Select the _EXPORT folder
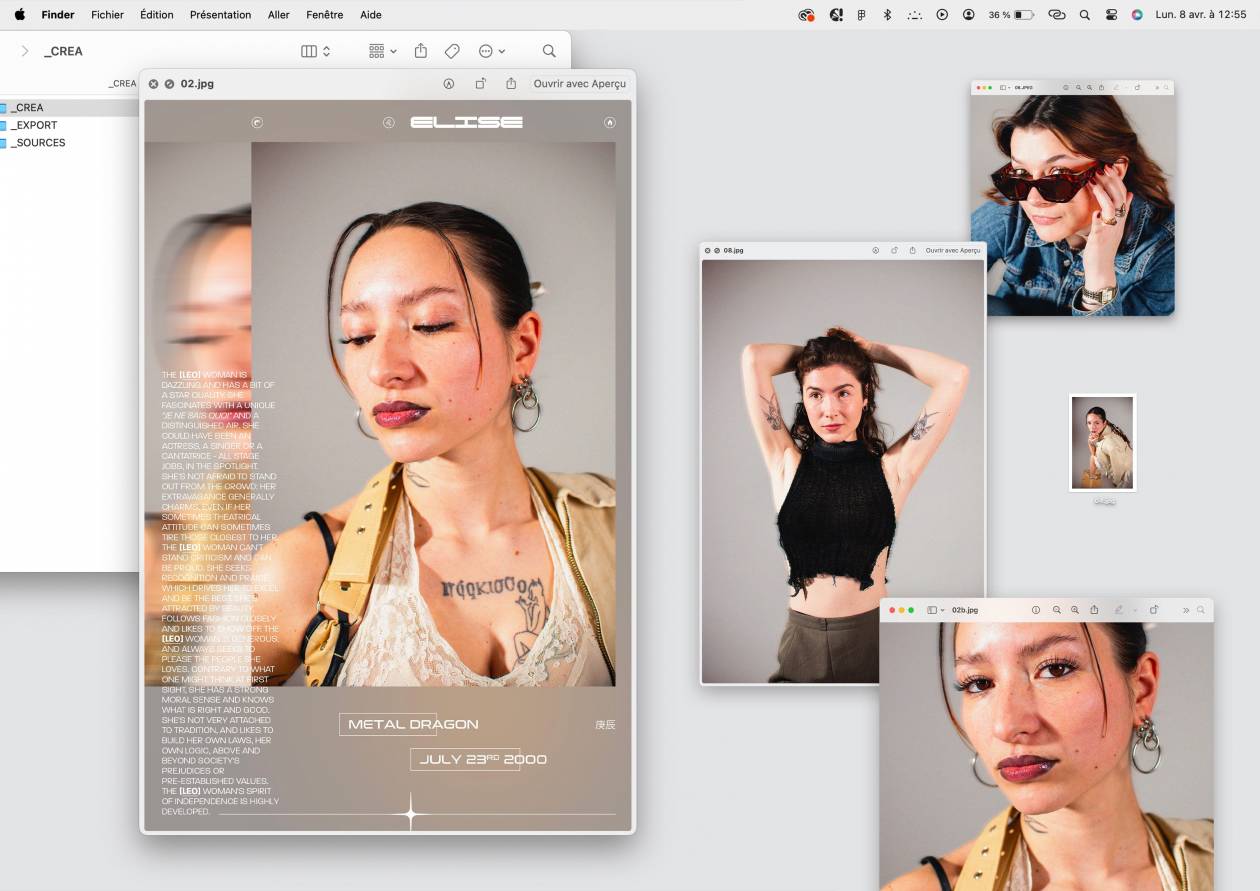 34,125
